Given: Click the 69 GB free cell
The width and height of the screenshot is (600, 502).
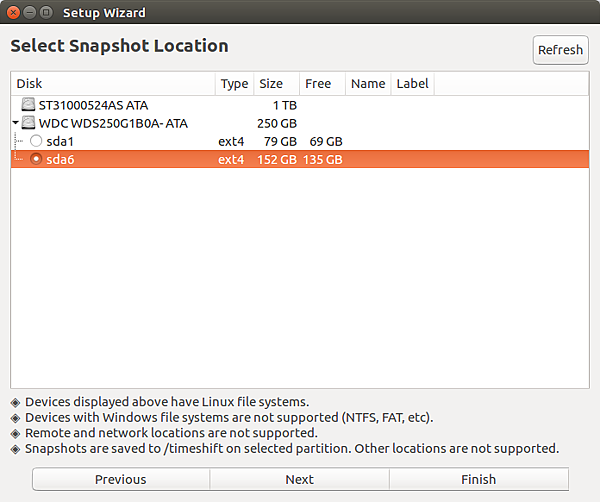Looking at the screenshot, I should [326, 142].
